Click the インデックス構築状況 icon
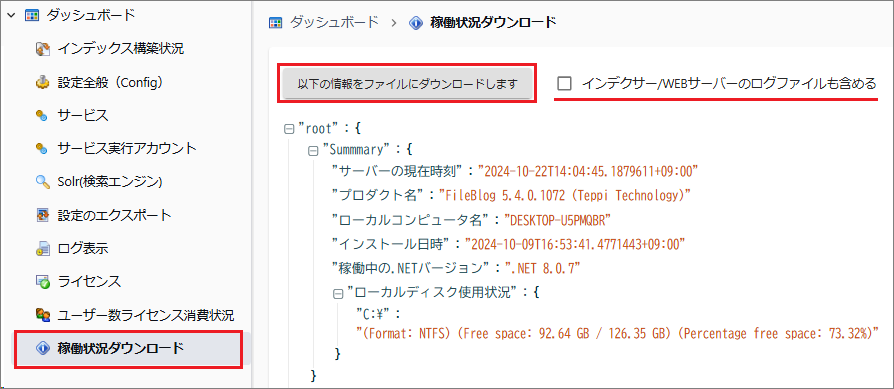The width and height of the screenshot is (894, 389). (x=42, y=49)
